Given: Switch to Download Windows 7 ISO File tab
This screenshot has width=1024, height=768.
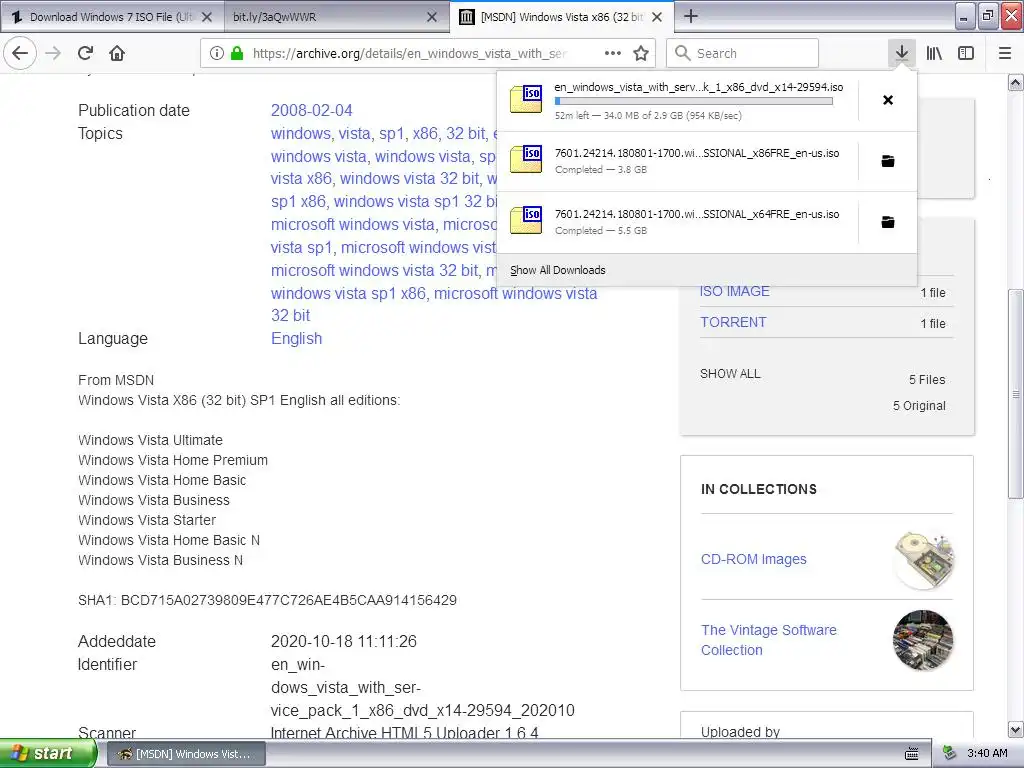Looking at the screenshot, I should pos(111,17).
